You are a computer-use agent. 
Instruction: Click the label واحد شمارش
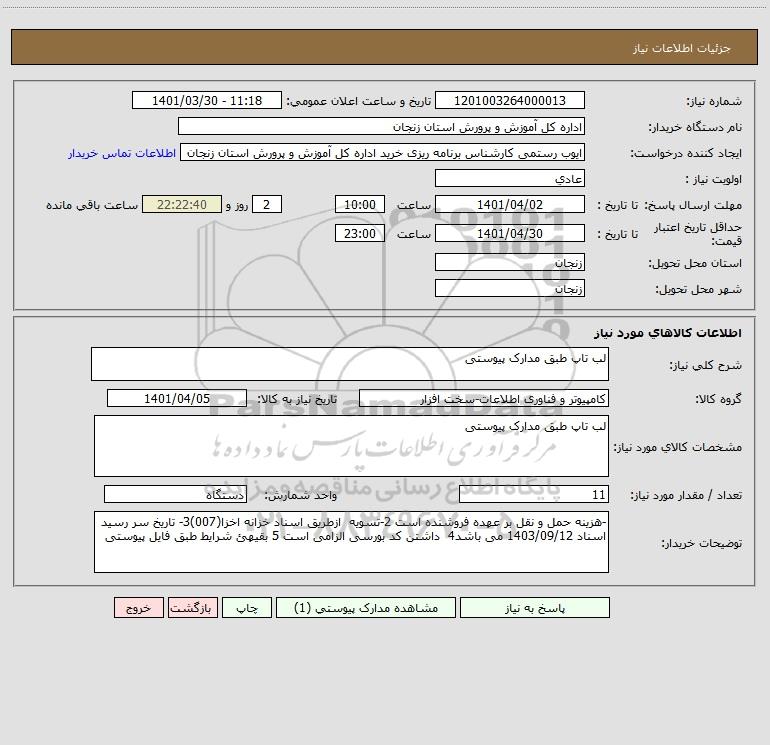pos(301,496)
